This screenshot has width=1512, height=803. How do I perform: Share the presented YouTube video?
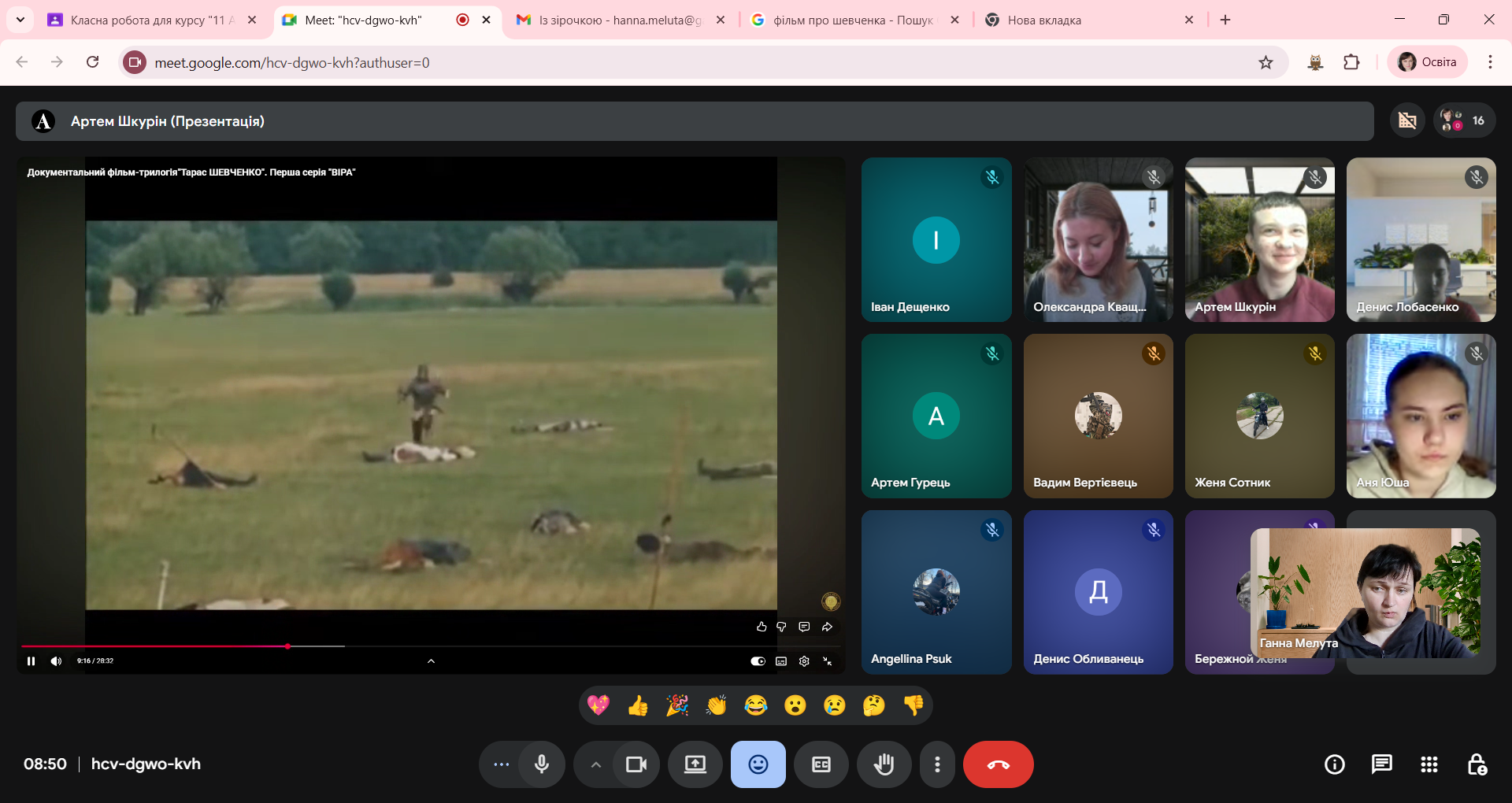pos(827,627)
